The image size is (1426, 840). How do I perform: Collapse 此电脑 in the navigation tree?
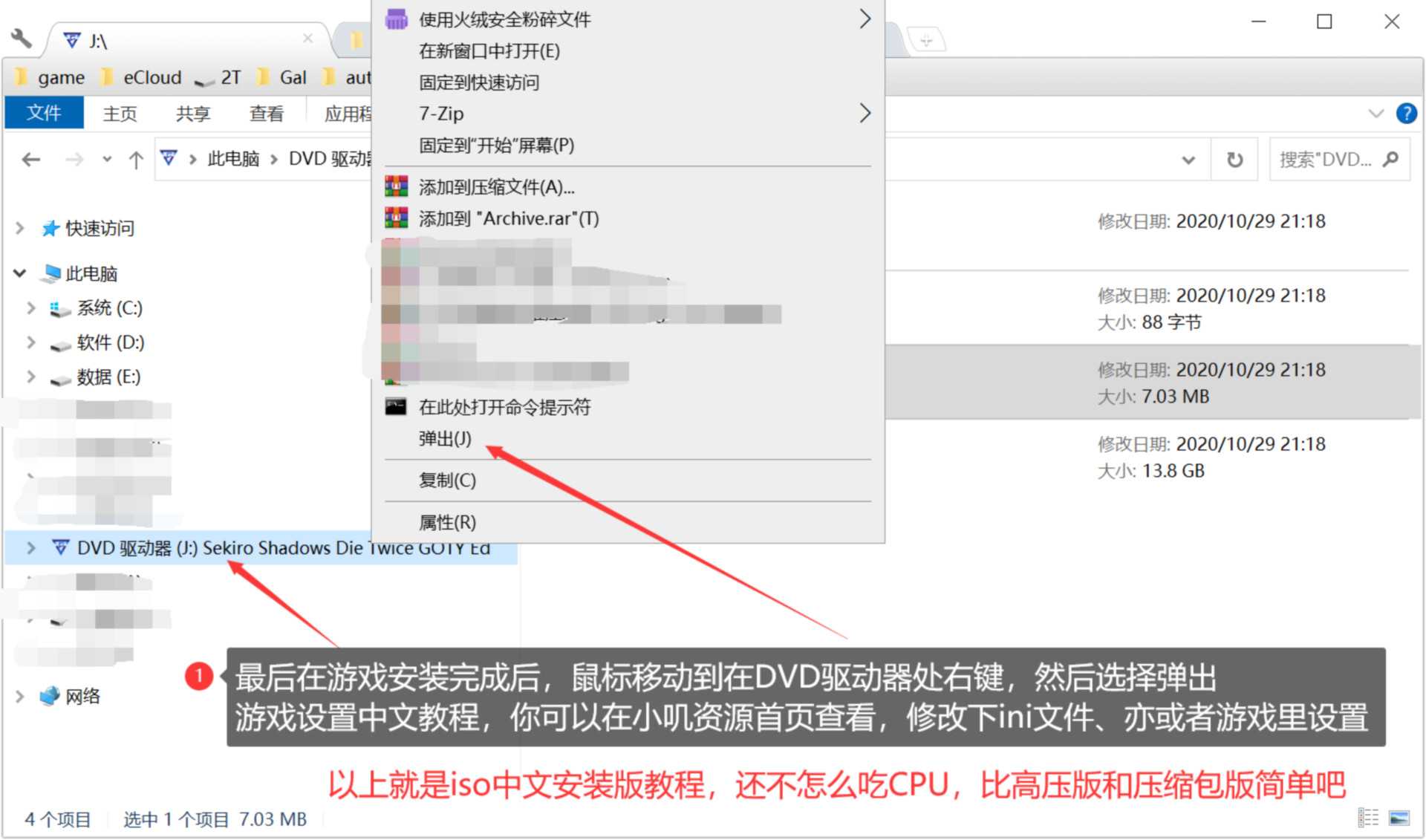click(x=20, y=273)
